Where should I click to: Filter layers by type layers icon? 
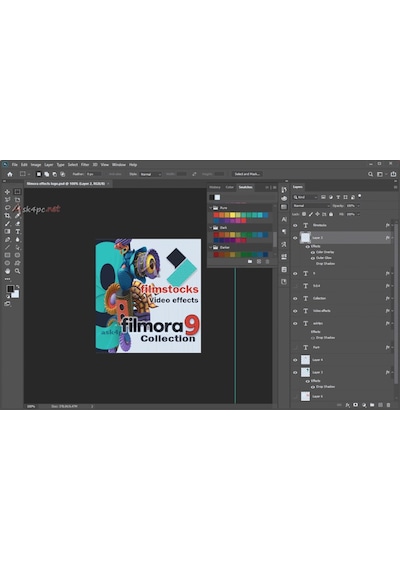[x=338, y=197]
